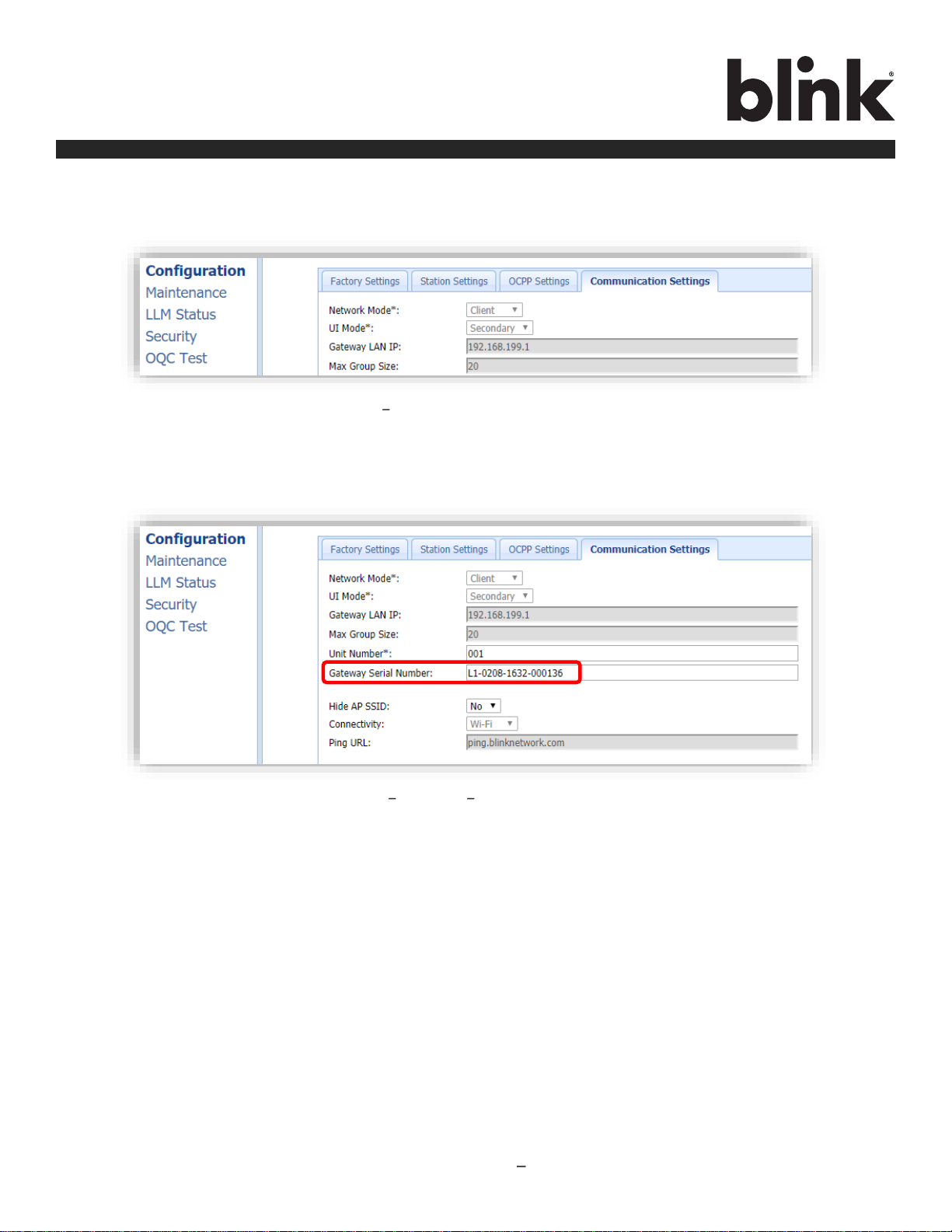Open the Connectivity Wi-Fi dropdown
This screenshot has width=952, height=1232.
pos(492,724)
